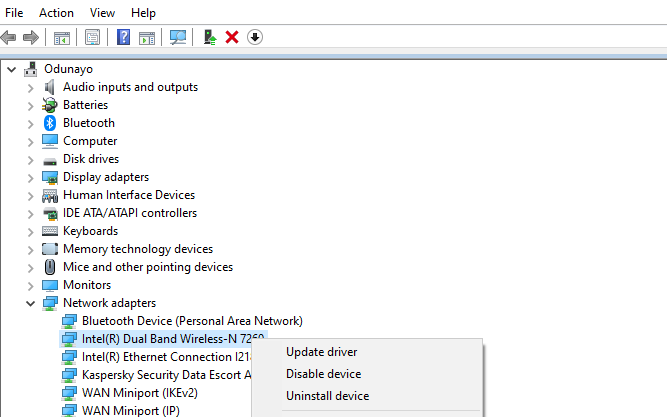The height and width of the screenshot is (417, 667).
Task: Select the Display adapters label
Action: (106, 177)
